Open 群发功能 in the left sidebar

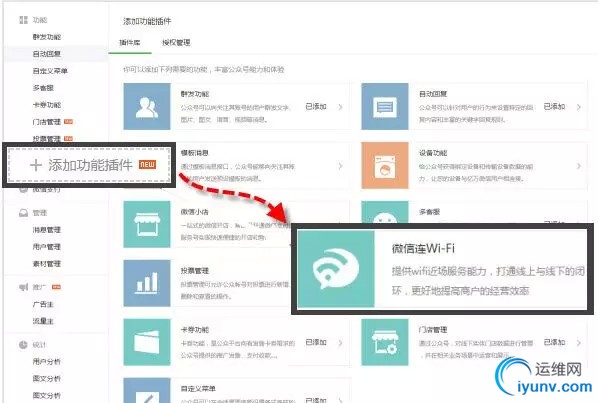pyautogui.click(x=47, y=37)
